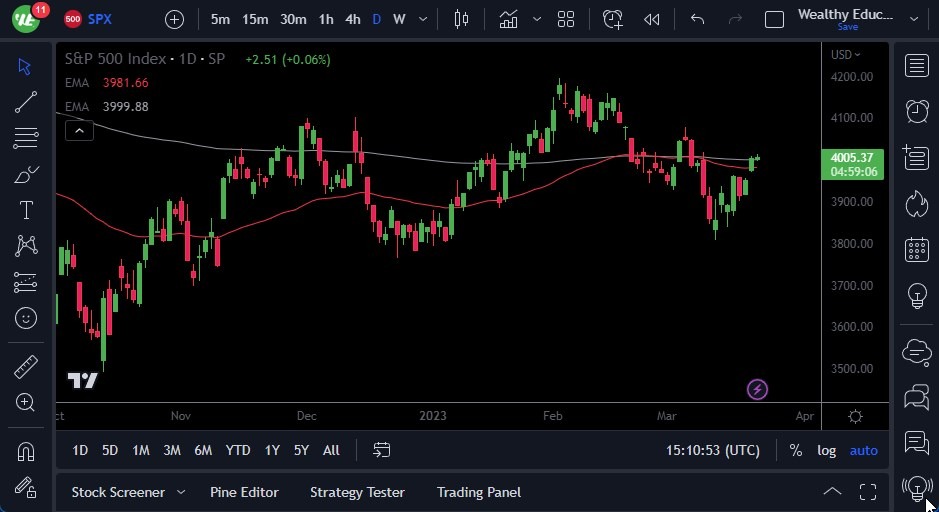
Task: Expand the time interval dropdown chevron
Action: pos(423,19)
